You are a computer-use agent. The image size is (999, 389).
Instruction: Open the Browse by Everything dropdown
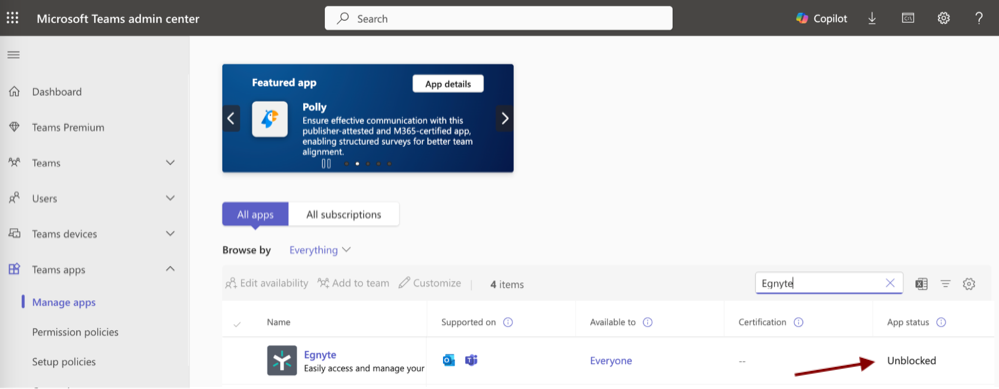tap(320, 250)
